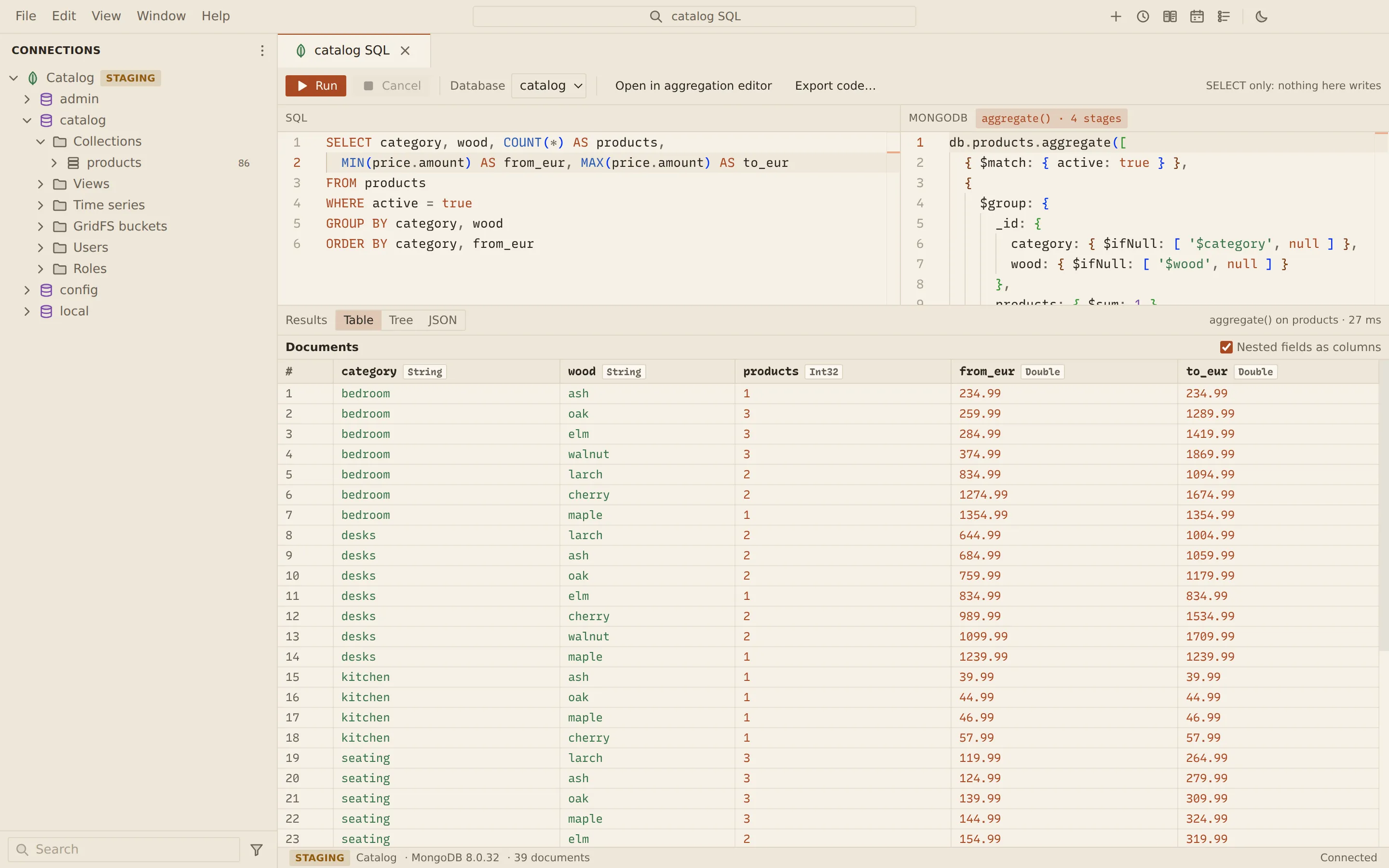
Task: Expand the GridFS buckets folder
Action: 41,226
